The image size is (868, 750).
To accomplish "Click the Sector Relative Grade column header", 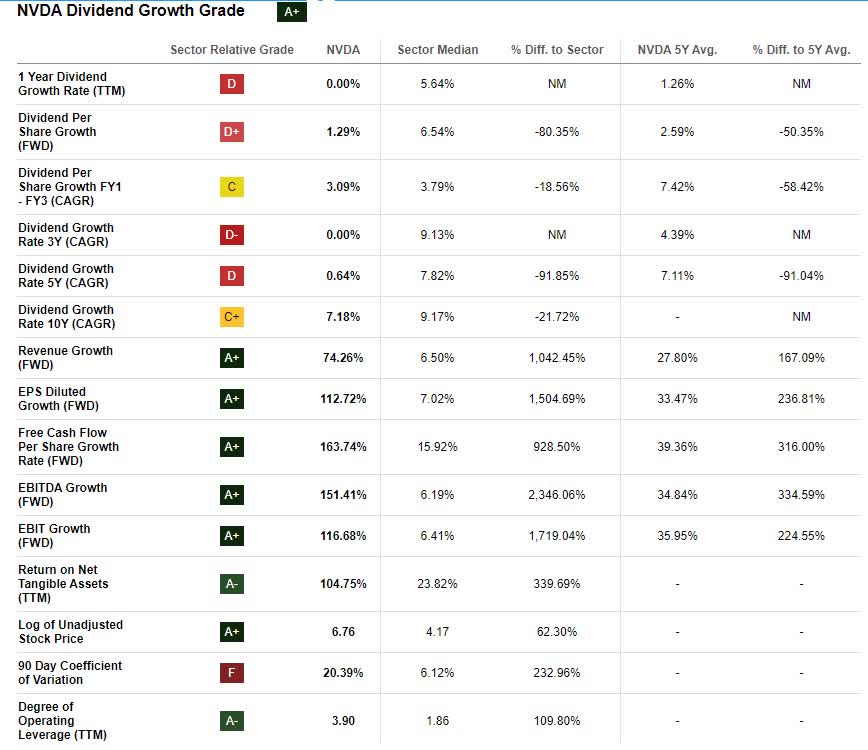I will pos(232,50).
